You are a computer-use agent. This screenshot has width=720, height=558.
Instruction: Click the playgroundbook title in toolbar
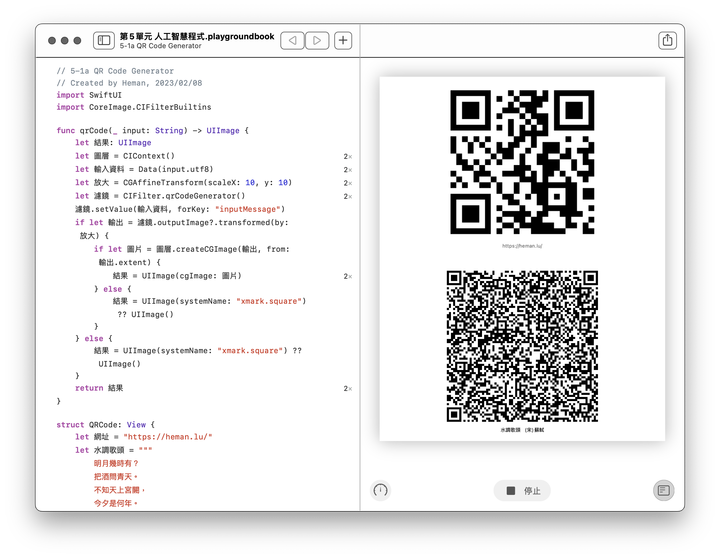click(x=196, y=36)
